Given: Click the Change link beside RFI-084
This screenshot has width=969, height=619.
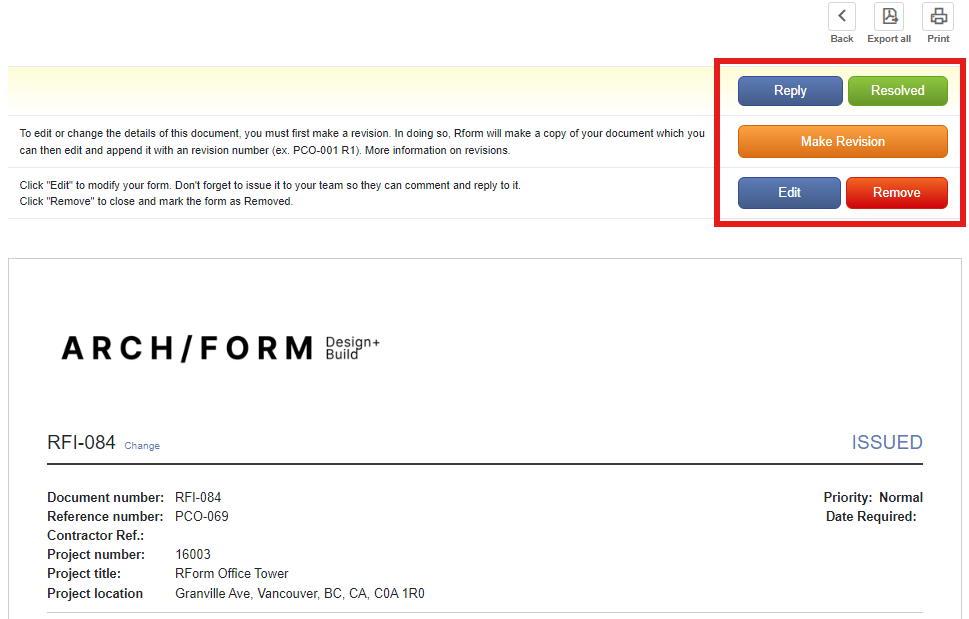Looking at the screenshot, I should (142, 445).
